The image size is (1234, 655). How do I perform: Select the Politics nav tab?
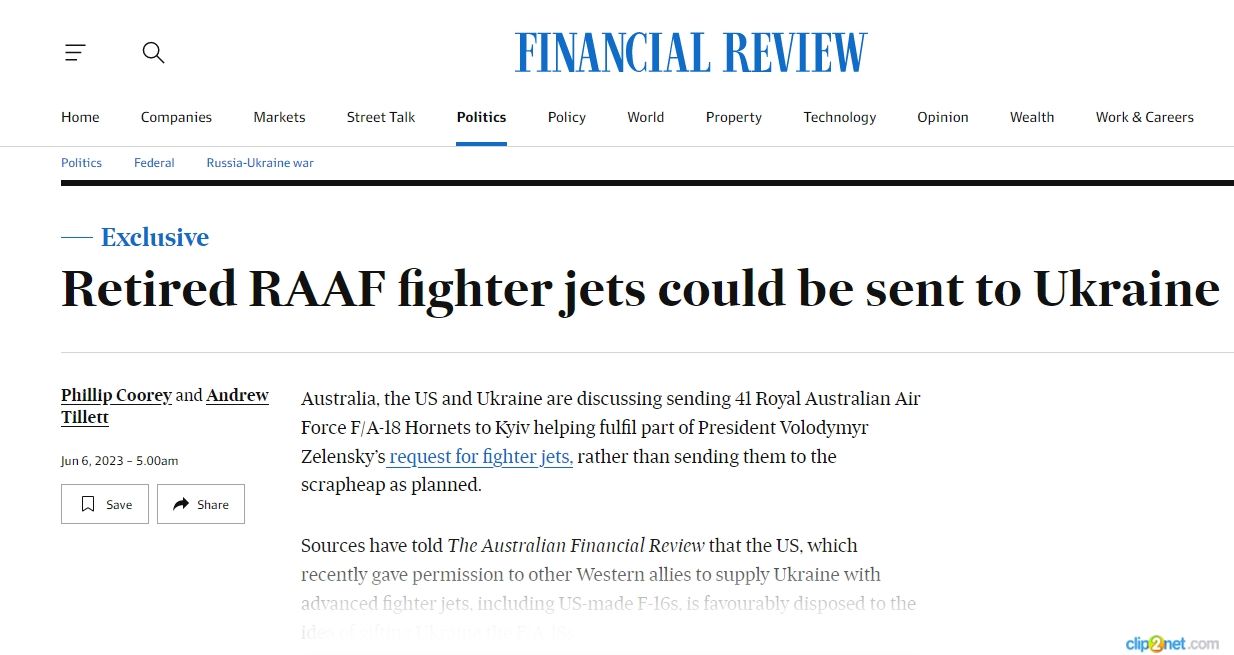(x=481, y=117)
